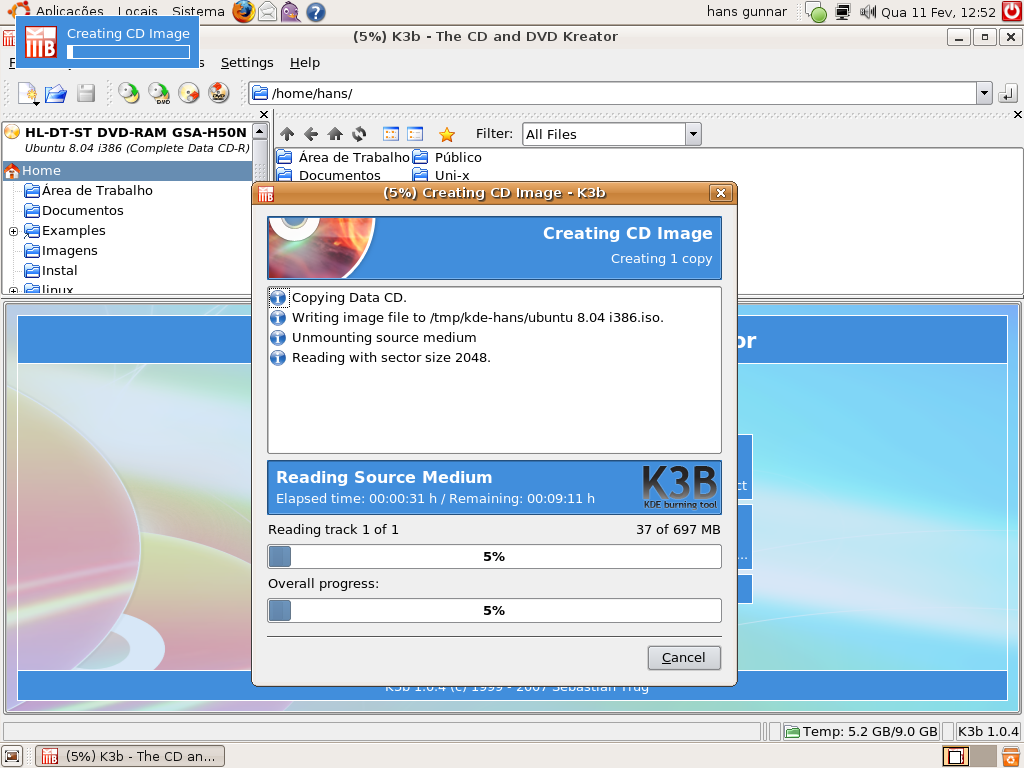Expand the linux folder tree node
1024x768 pixels.
pyautogui.click(x=13, y=290)
